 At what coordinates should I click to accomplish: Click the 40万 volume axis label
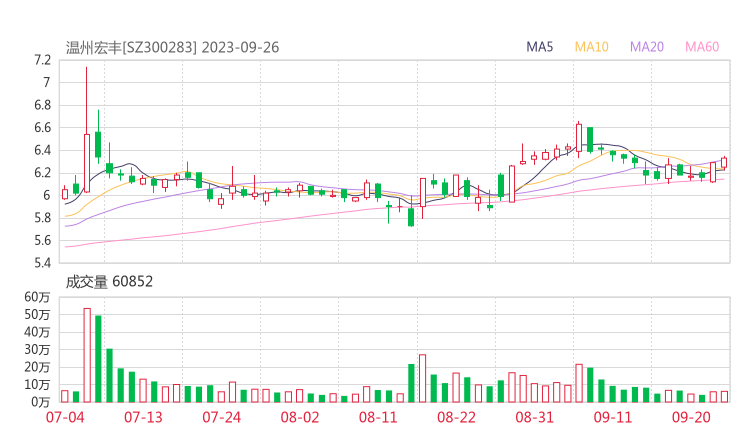point(37,332)
